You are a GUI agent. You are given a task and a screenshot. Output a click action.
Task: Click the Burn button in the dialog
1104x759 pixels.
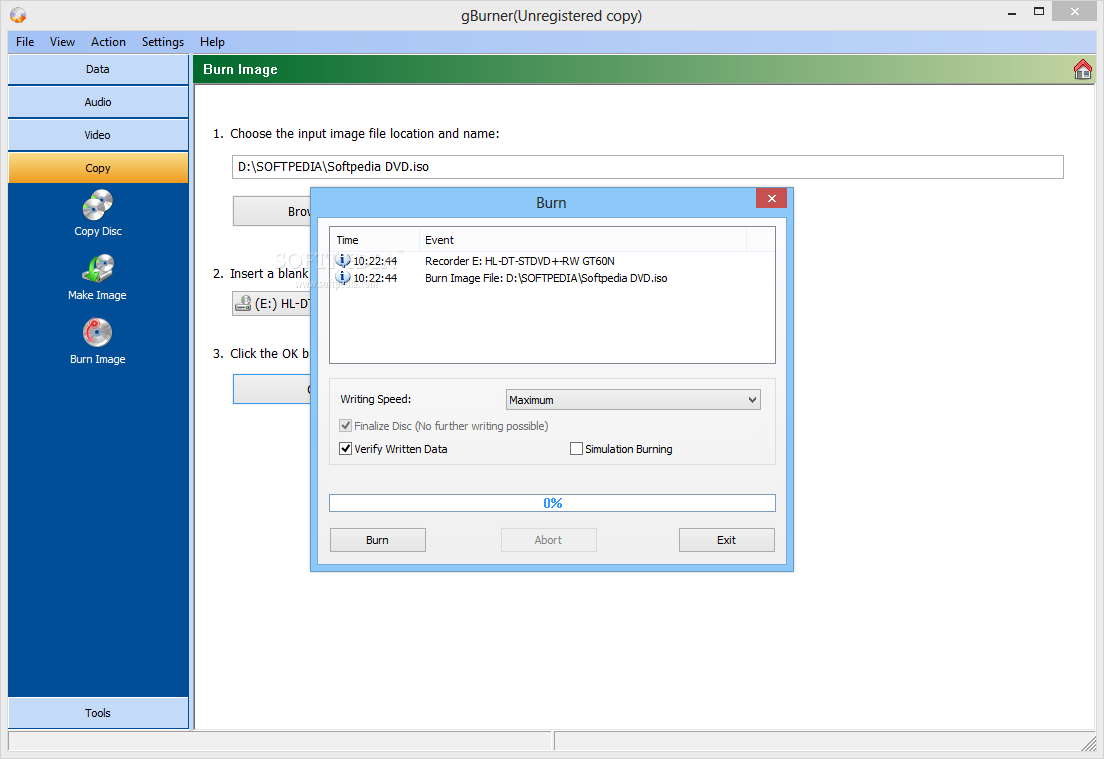tap(377, 540)
